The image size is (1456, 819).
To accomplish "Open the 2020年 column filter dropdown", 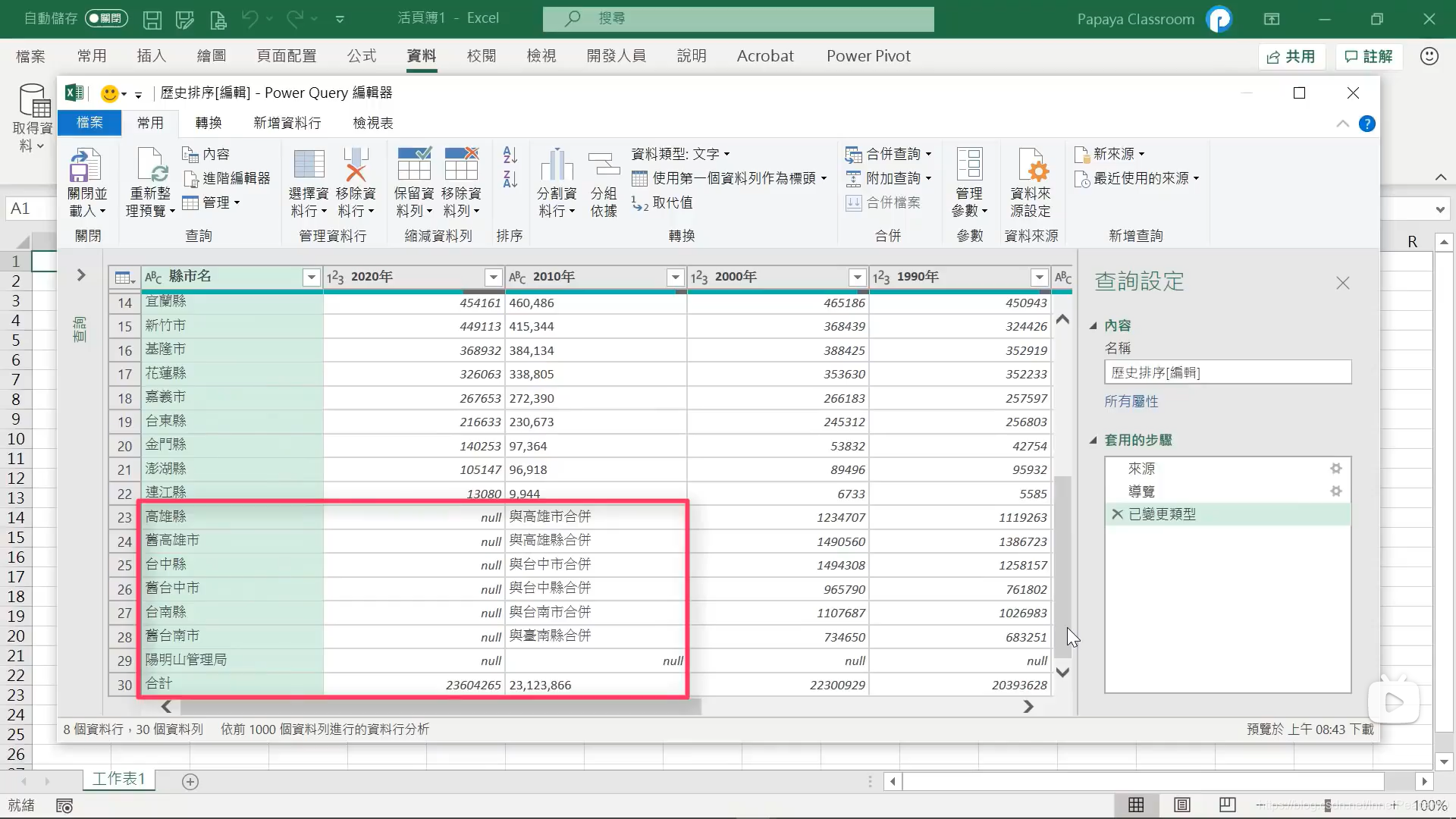I will click(x=493, y=278).
